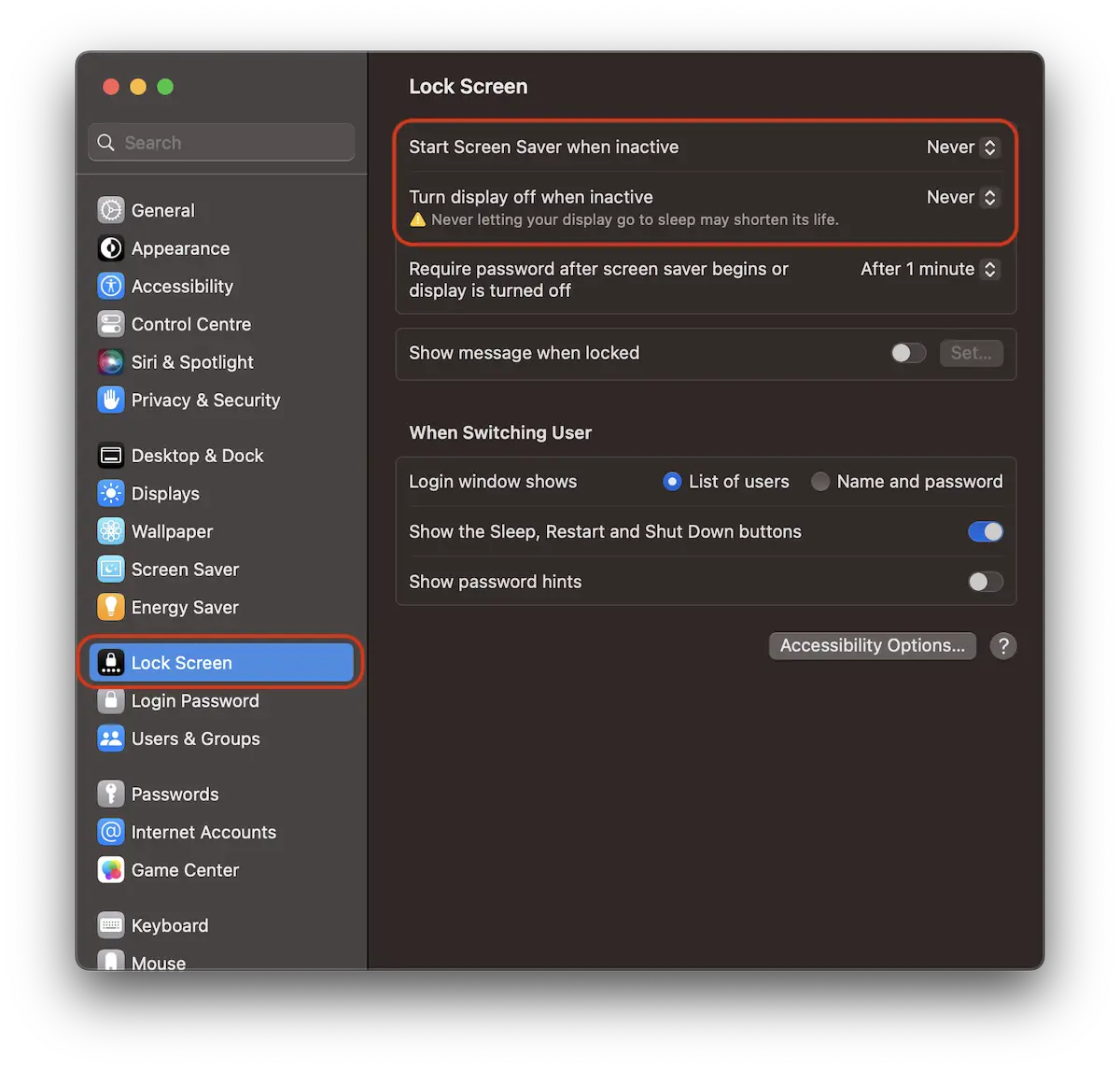Click the Privacy & Security hand icon
1120x1070 pixels.
click(x=111, y=400)
